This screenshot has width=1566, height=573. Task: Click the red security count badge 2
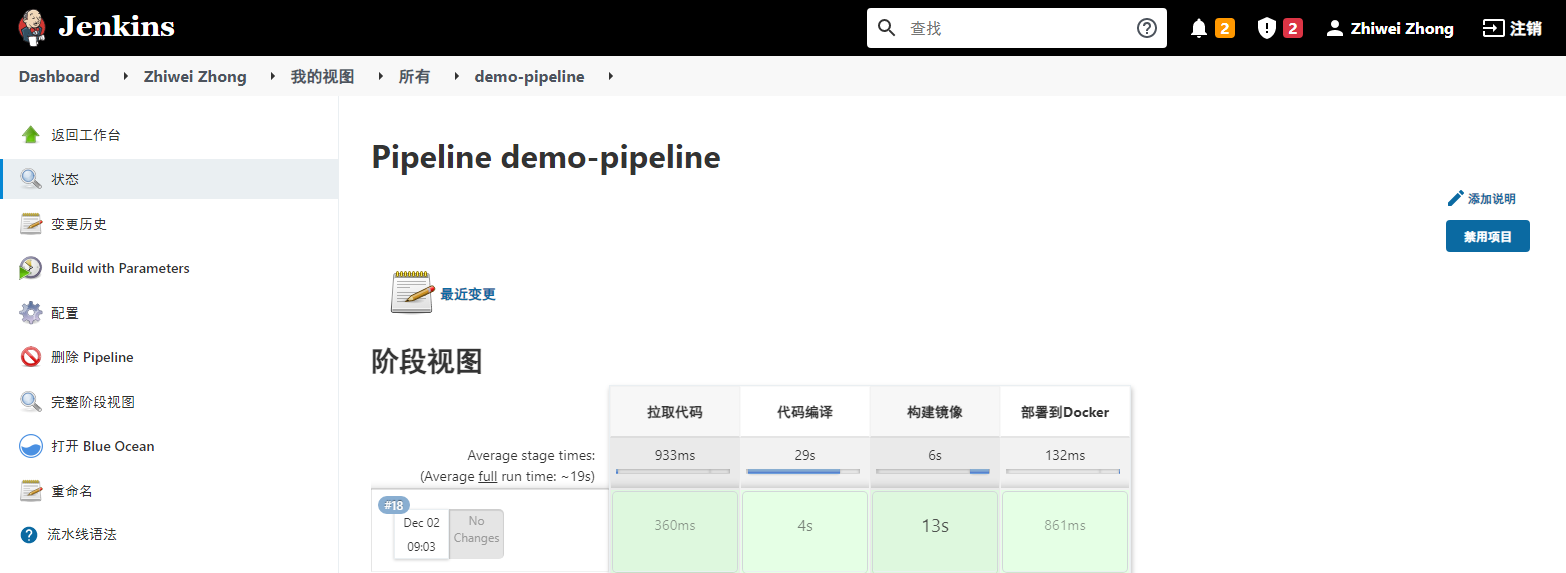coord(1293,28)
